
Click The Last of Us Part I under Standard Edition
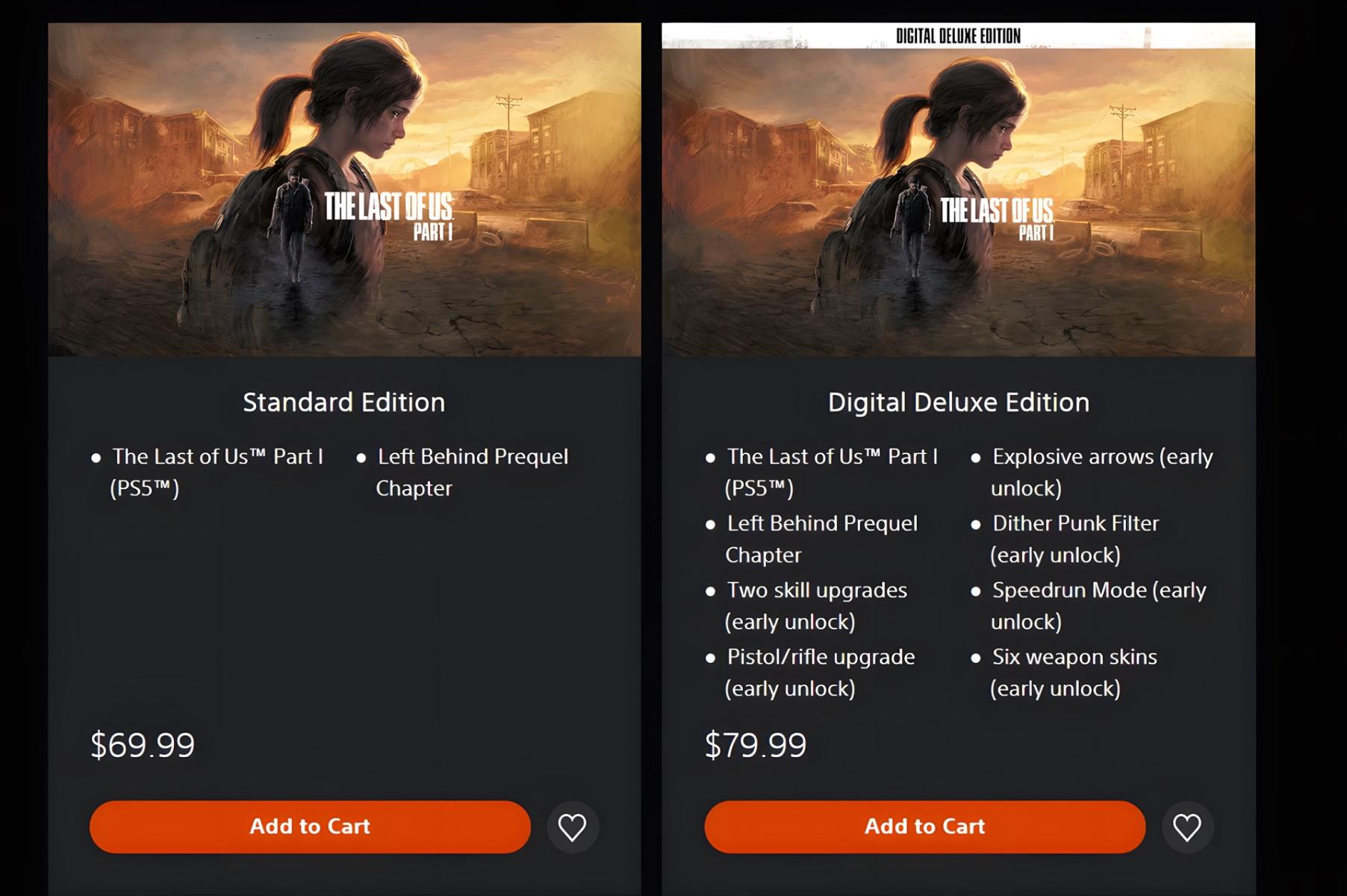[217, 472]
